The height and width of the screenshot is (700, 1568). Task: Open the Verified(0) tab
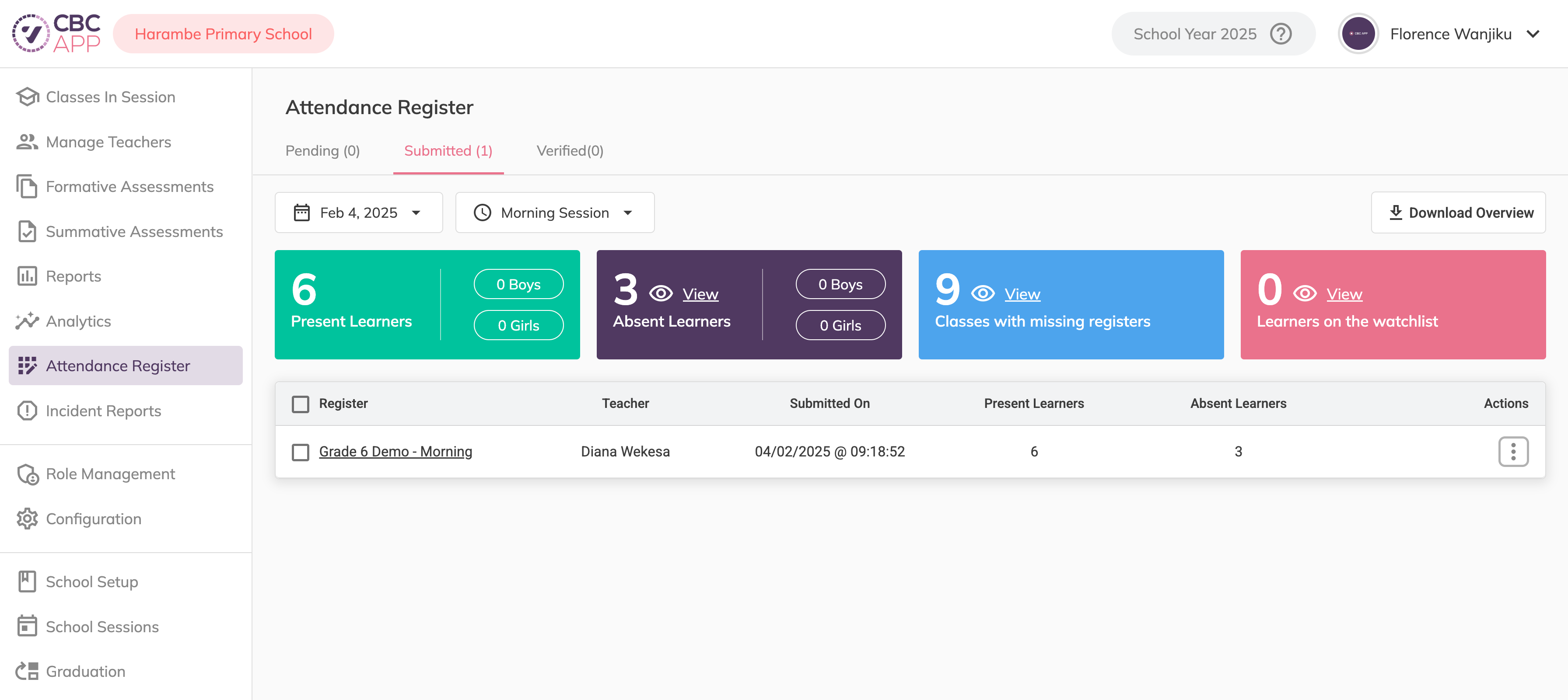tap(570, 150)
